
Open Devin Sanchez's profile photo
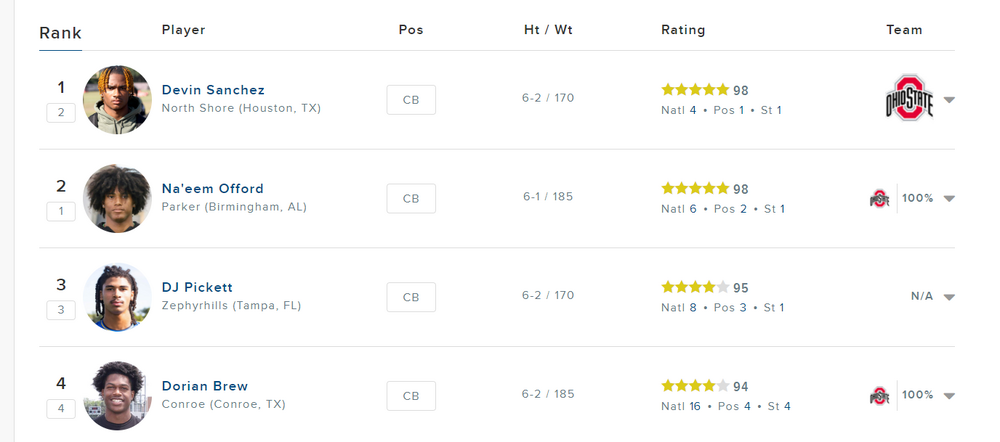click(x=117, y=100)
